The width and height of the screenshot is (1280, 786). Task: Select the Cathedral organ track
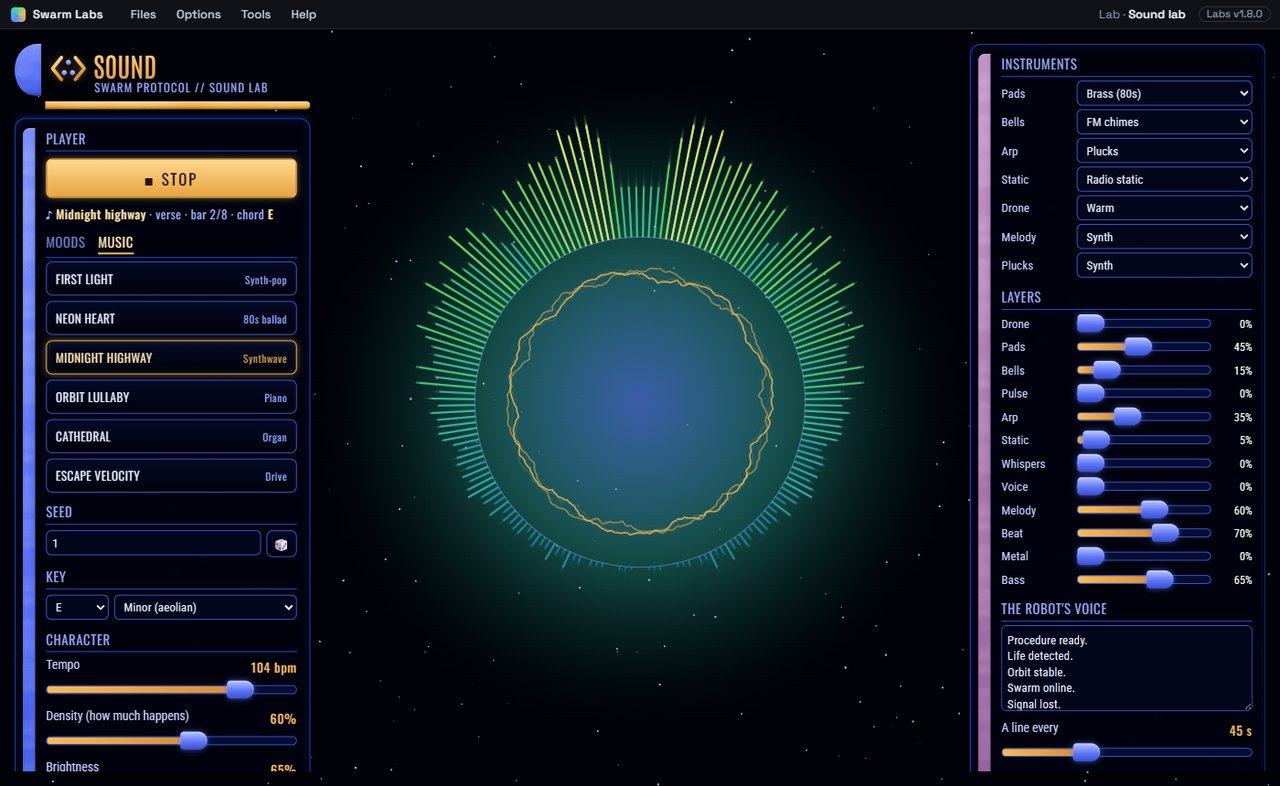[x=171, y=437]
